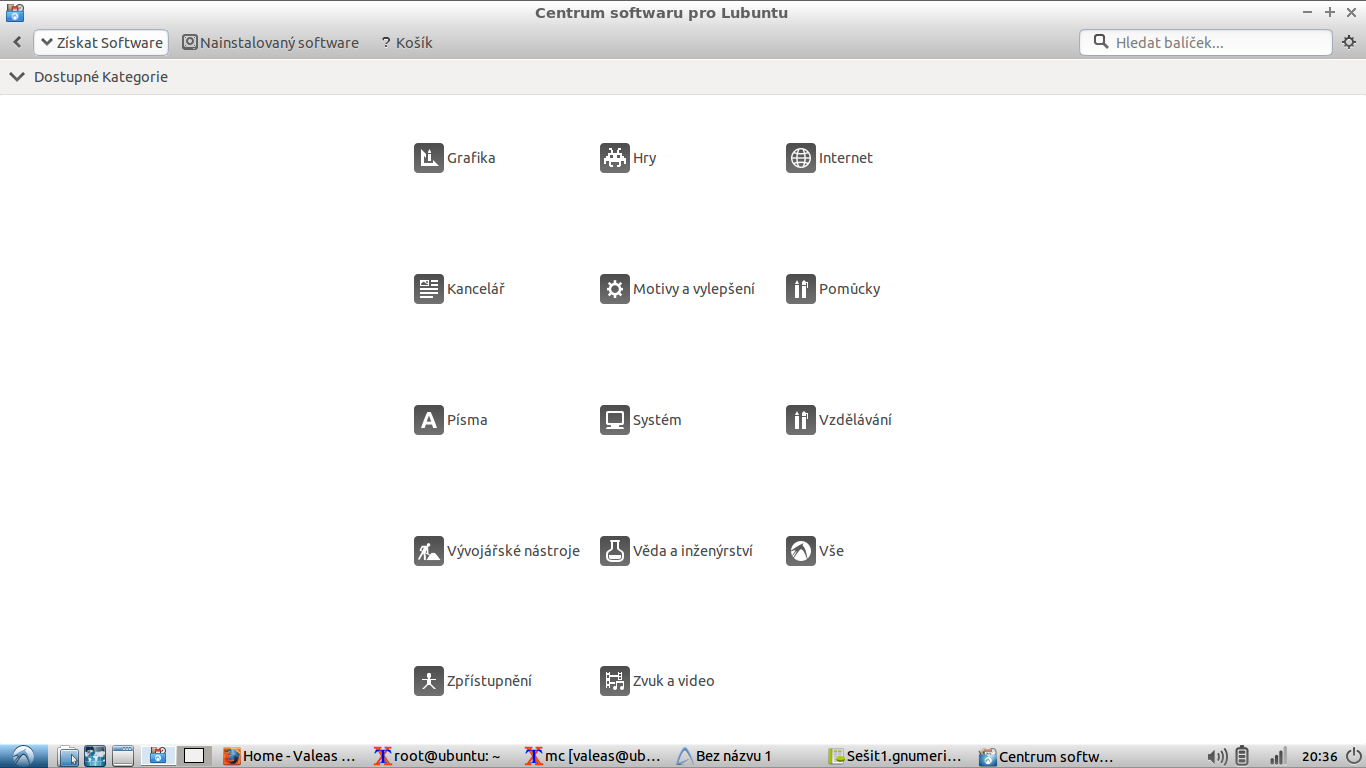This screenshot has height=768, width=1366.
Task: Click the 20:36 clock
Action: [1320, 756]
